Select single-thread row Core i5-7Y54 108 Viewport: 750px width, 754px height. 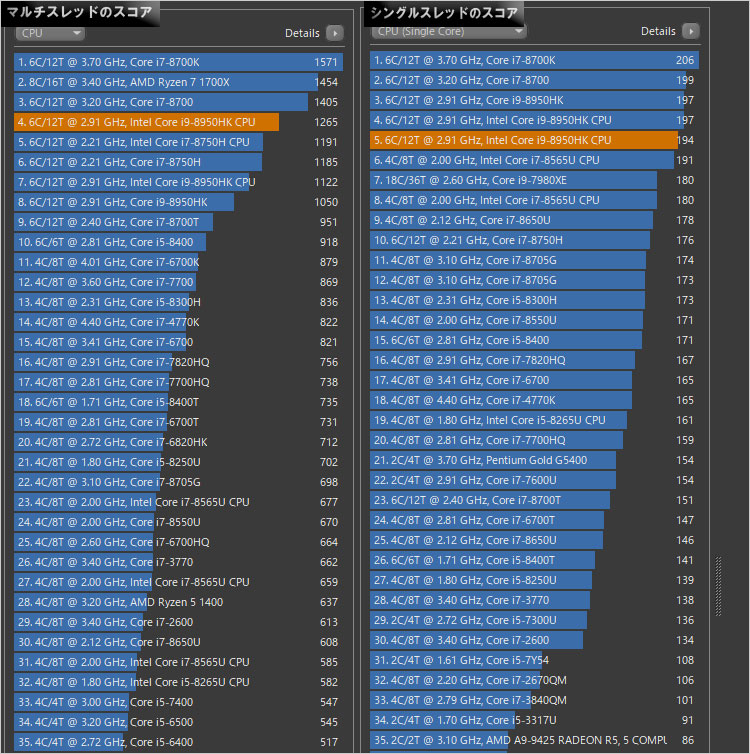tap(535, 660)
